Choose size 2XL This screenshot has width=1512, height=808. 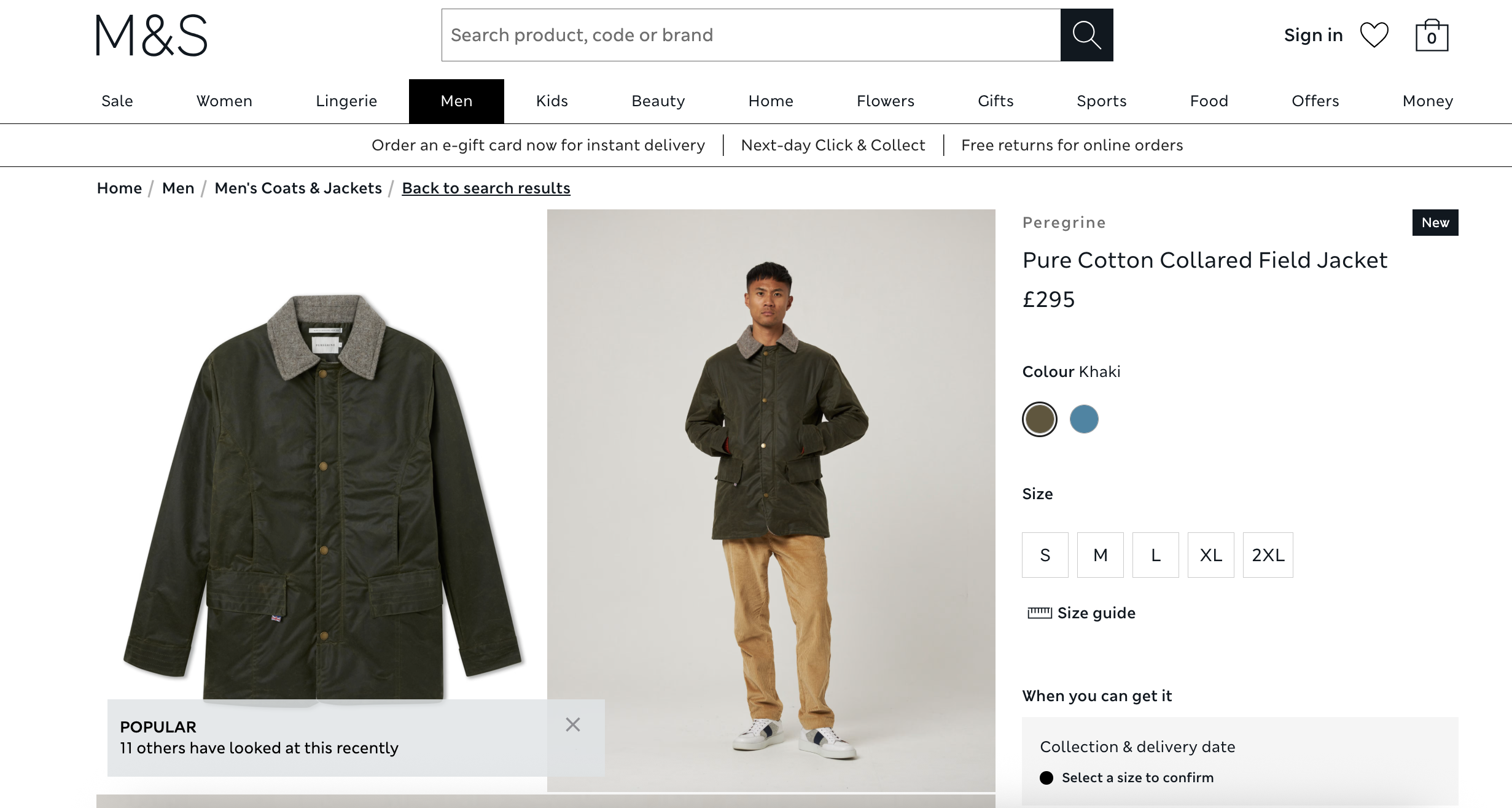[1268, 555]
